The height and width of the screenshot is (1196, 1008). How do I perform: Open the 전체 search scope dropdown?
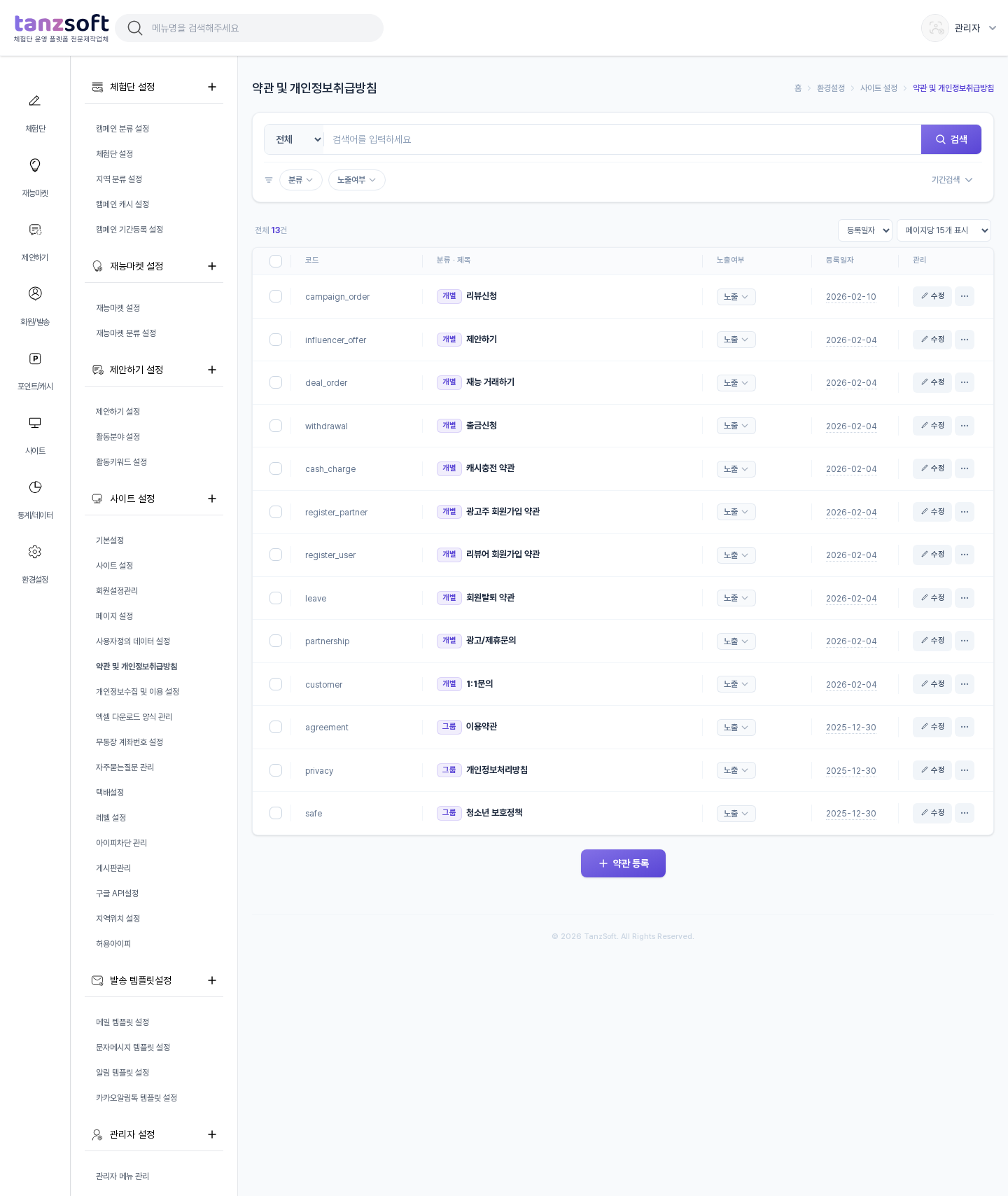(x=295, y=139)
